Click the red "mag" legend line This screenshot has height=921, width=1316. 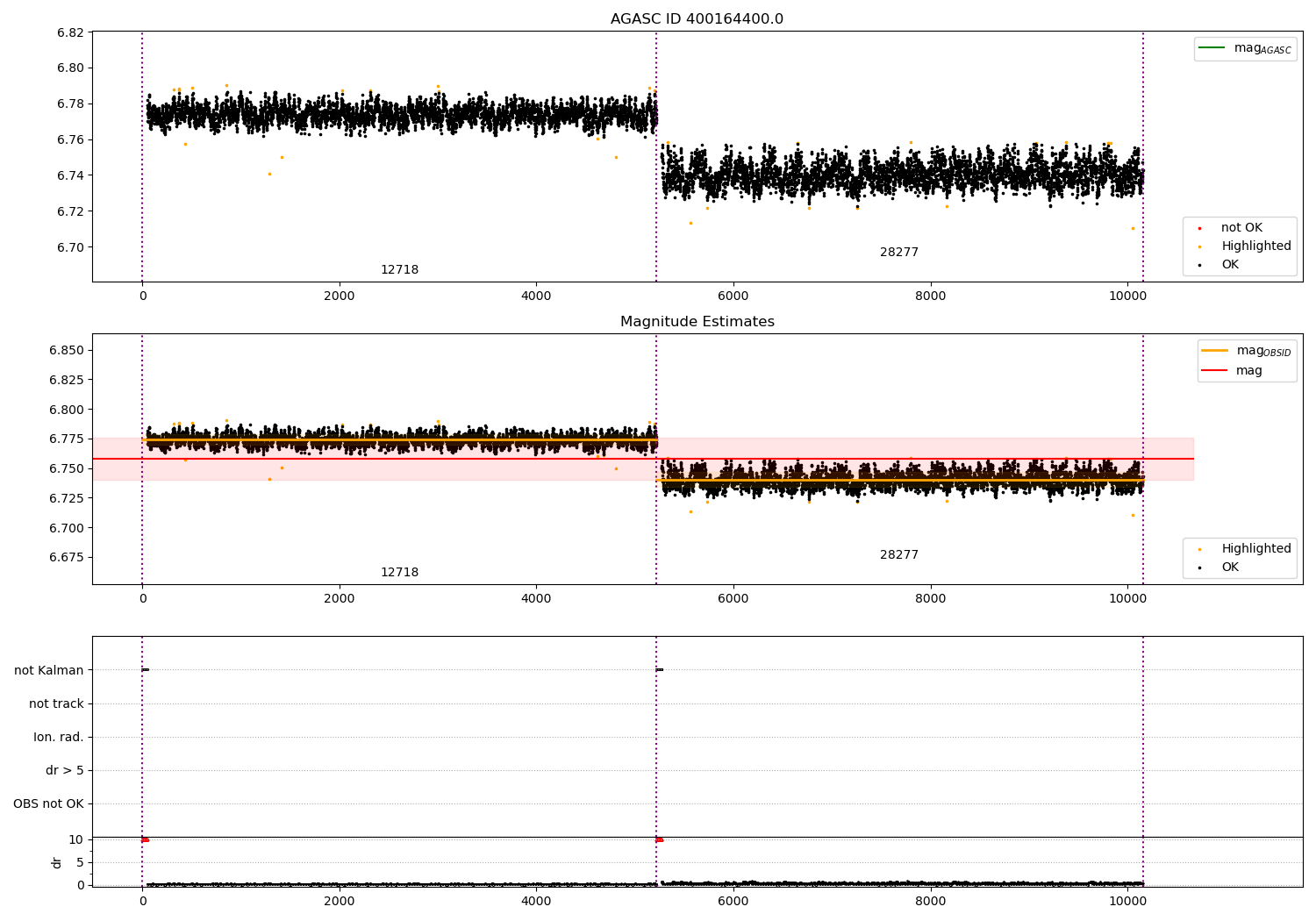tap(1214, 370)
